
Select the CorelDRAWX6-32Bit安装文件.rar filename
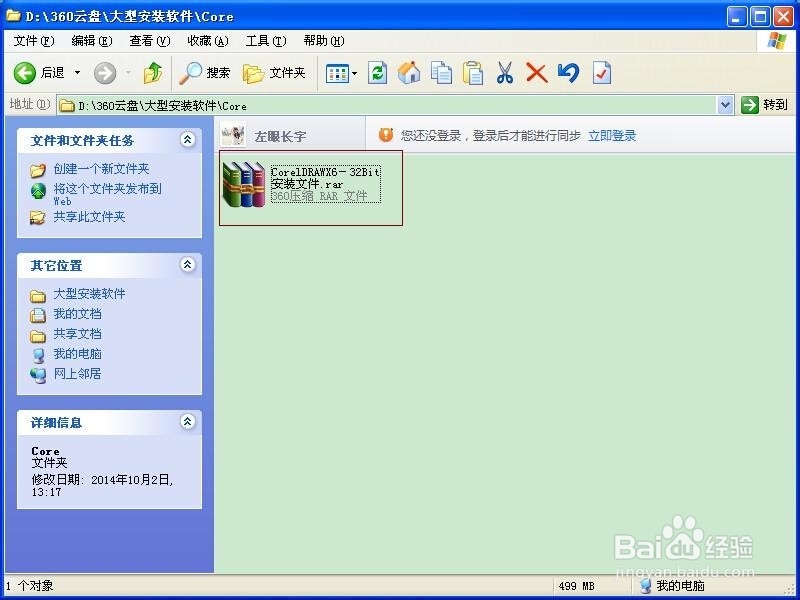coord(326,178)
